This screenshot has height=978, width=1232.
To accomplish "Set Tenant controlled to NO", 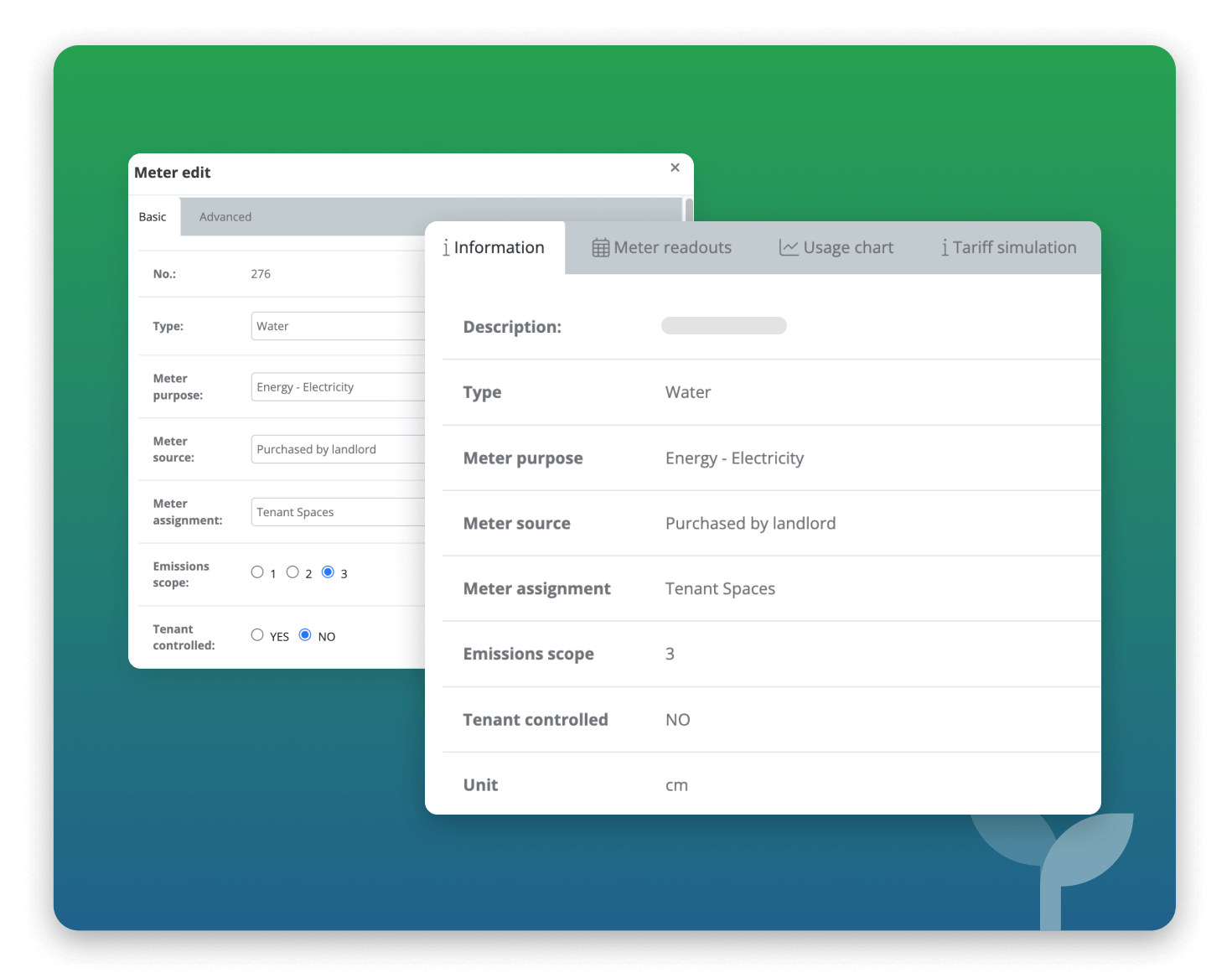I will [305, 635].
